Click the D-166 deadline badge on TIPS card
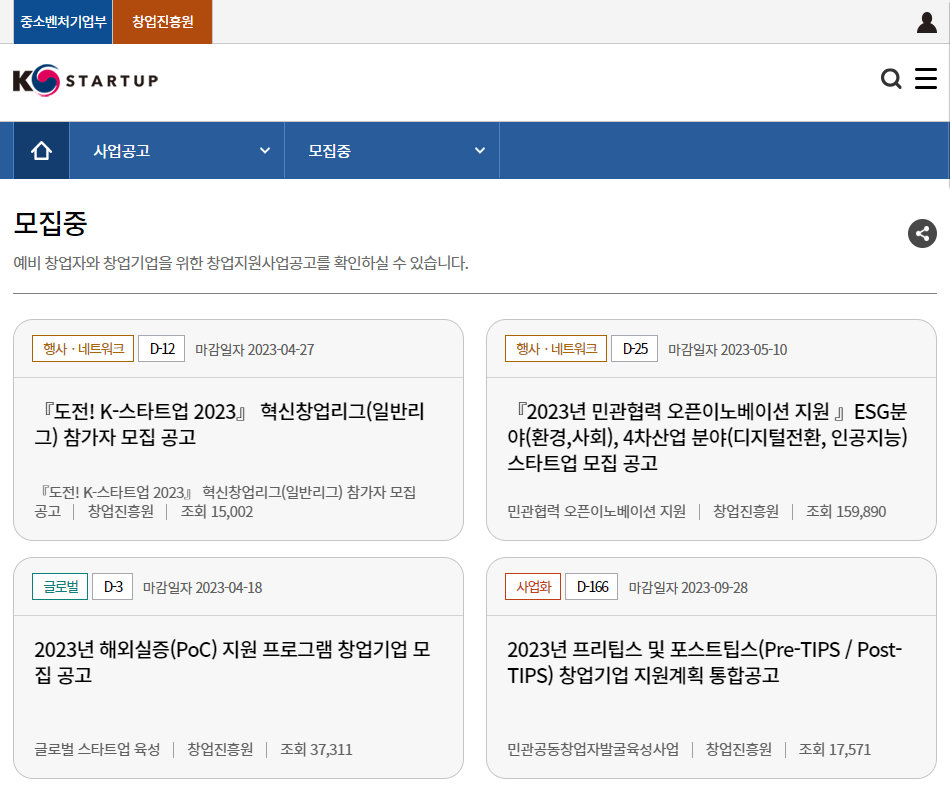 591,586
